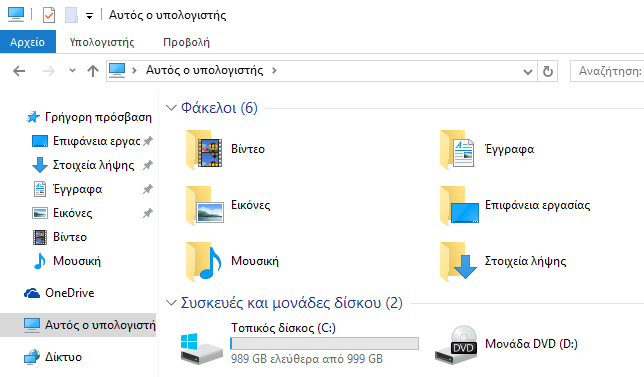Open the Customize Quick Access Toolbar dropdown

[89, 16]
